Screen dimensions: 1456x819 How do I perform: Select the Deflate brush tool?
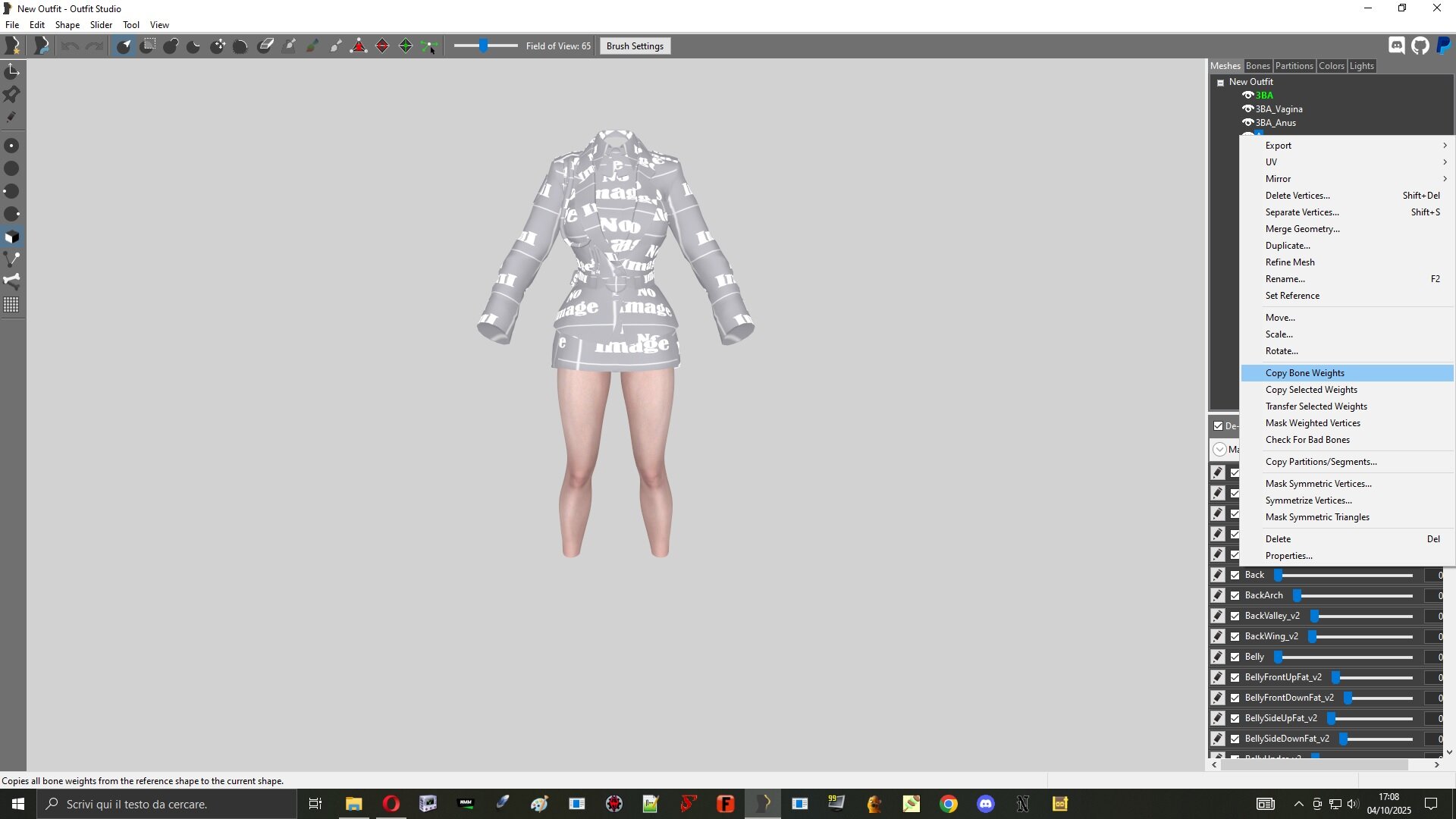pos(194,46)
